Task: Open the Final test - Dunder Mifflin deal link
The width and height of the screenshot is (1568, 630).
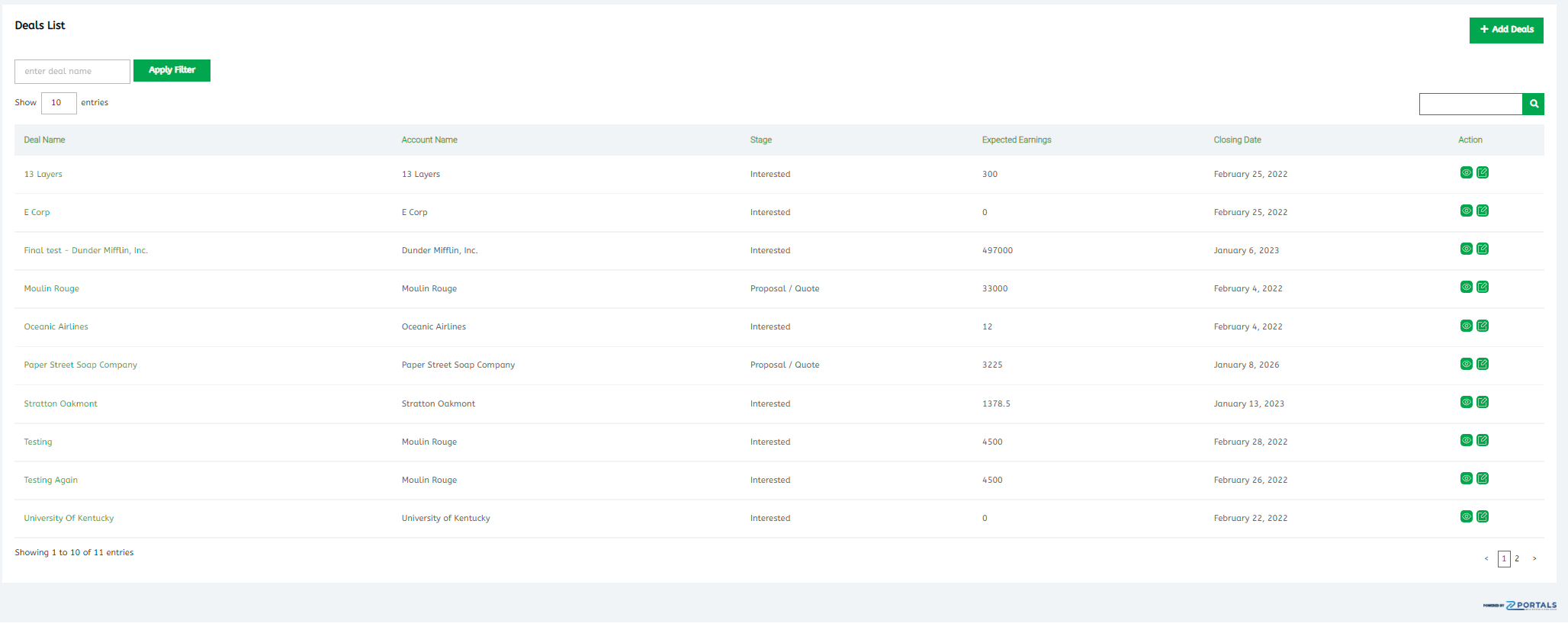Action: click(x=85, y=250)
